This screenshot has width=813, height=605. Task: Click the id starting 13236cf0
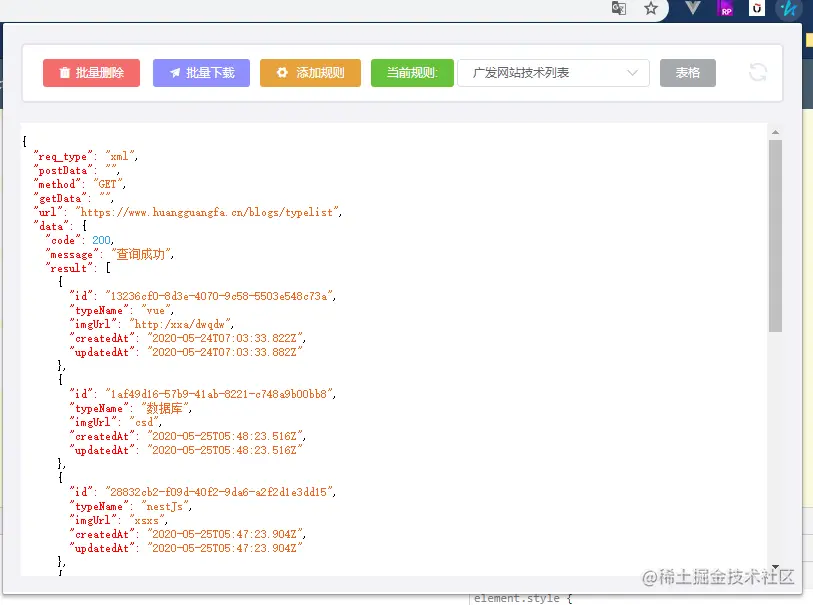point(219,296)
